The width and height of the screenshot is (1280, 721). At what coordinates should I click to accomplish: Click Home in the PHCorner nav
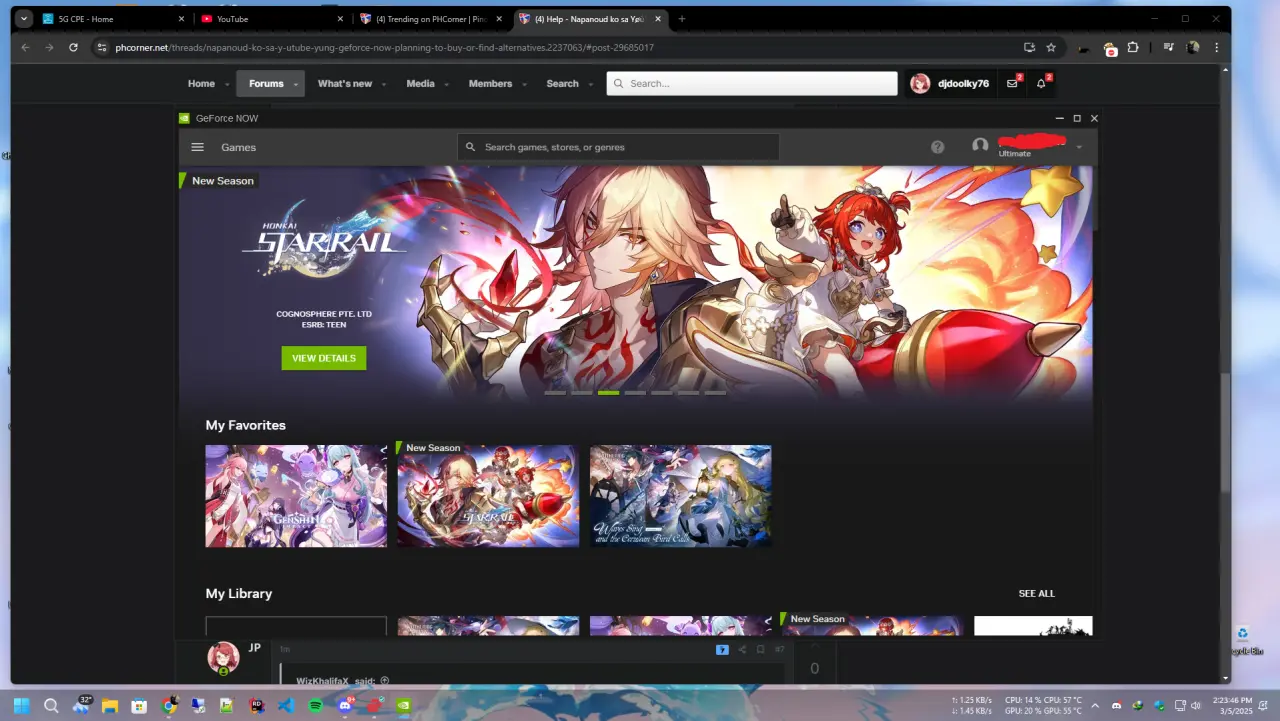(x=201, y=84)
